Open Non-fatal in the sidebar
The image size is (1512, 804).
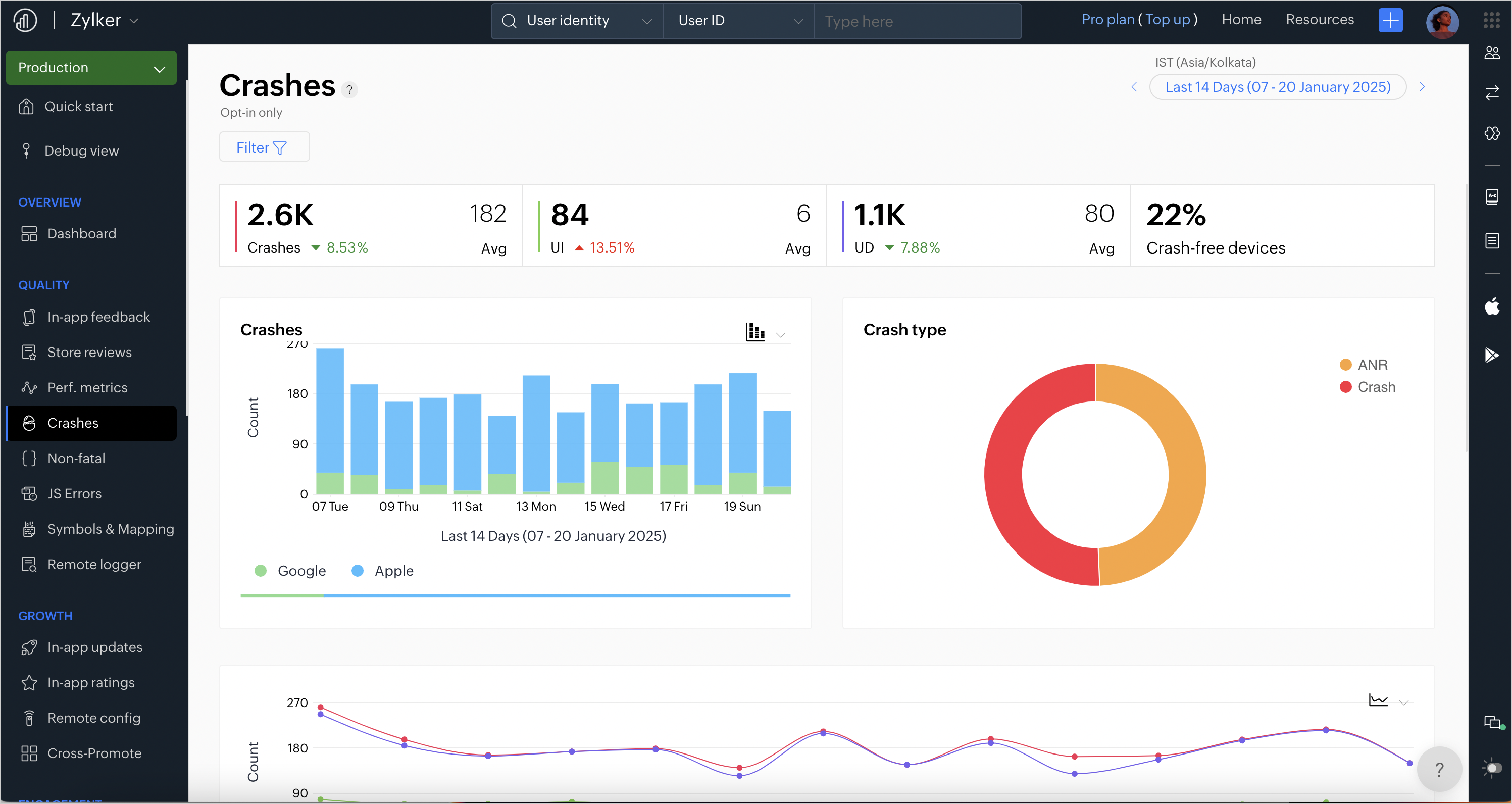pos(76,459)
